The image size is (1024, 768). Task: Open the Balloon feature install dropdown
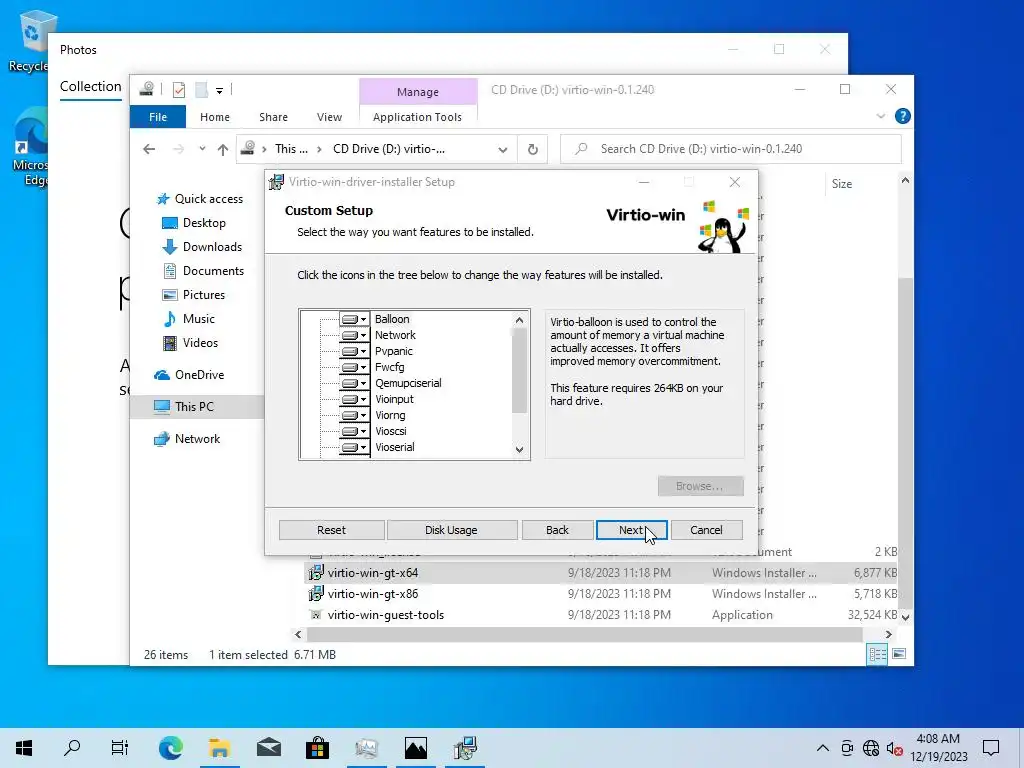(354, 319)
